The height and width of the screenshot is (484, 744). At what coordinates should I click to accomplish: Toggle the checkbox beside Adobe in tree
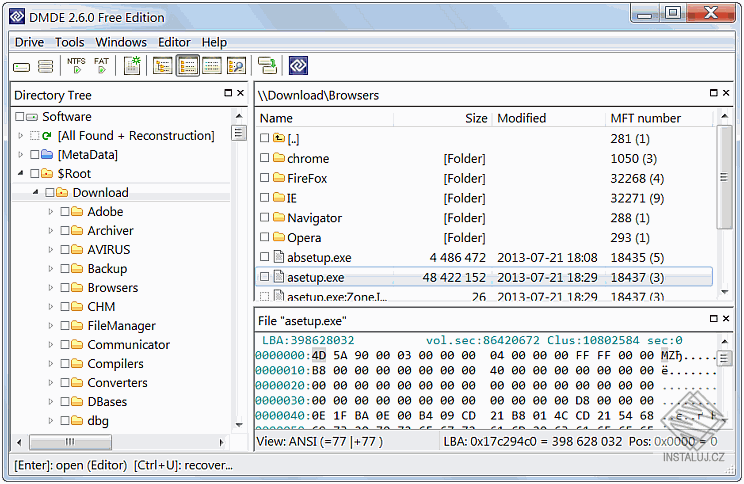(65, 212)
